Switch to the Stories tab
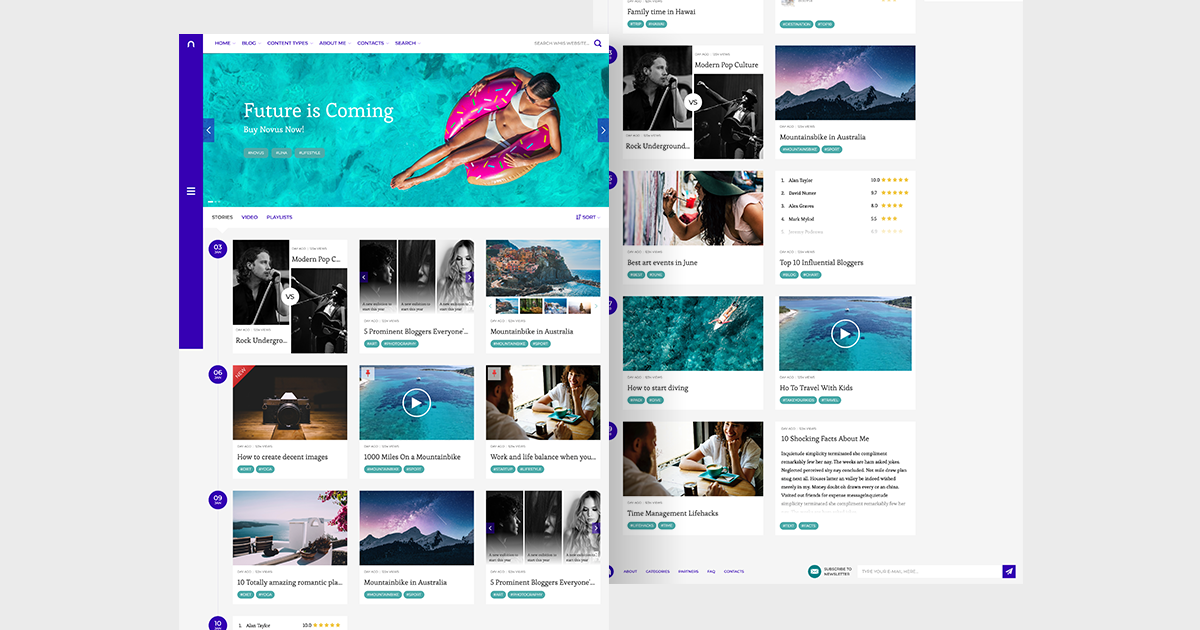This screenshot has width=1200, height=630. point(222,217)
